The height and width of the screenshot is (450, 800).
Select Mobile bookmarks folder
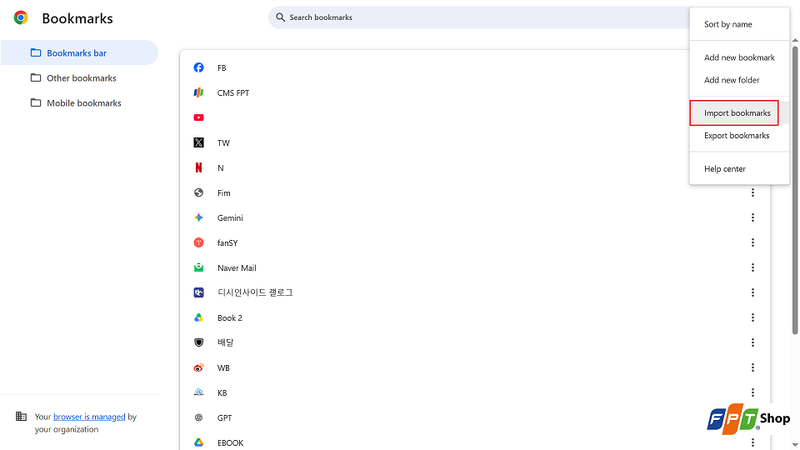pyautogui.click(x=80, y=103)
